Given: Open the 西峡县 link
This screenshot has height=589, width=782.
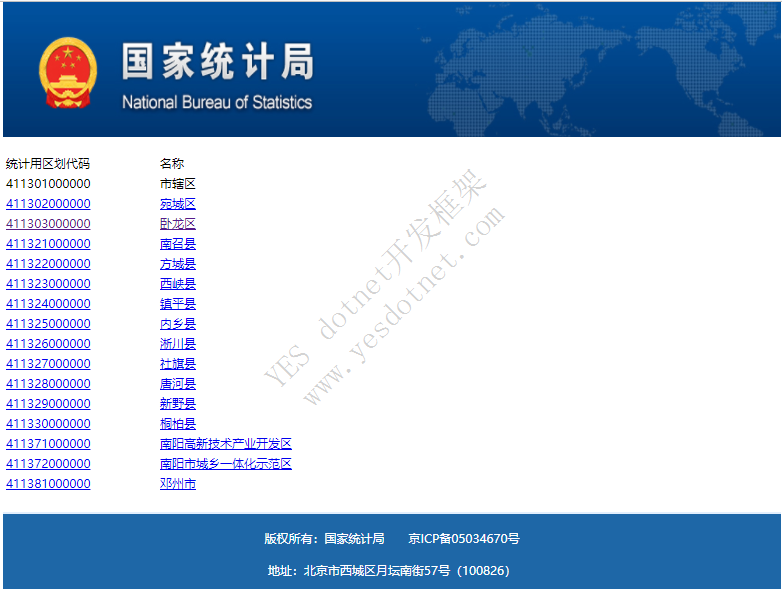Looking at the screenshot, I should pyautogui.click(x=178, y=284).
